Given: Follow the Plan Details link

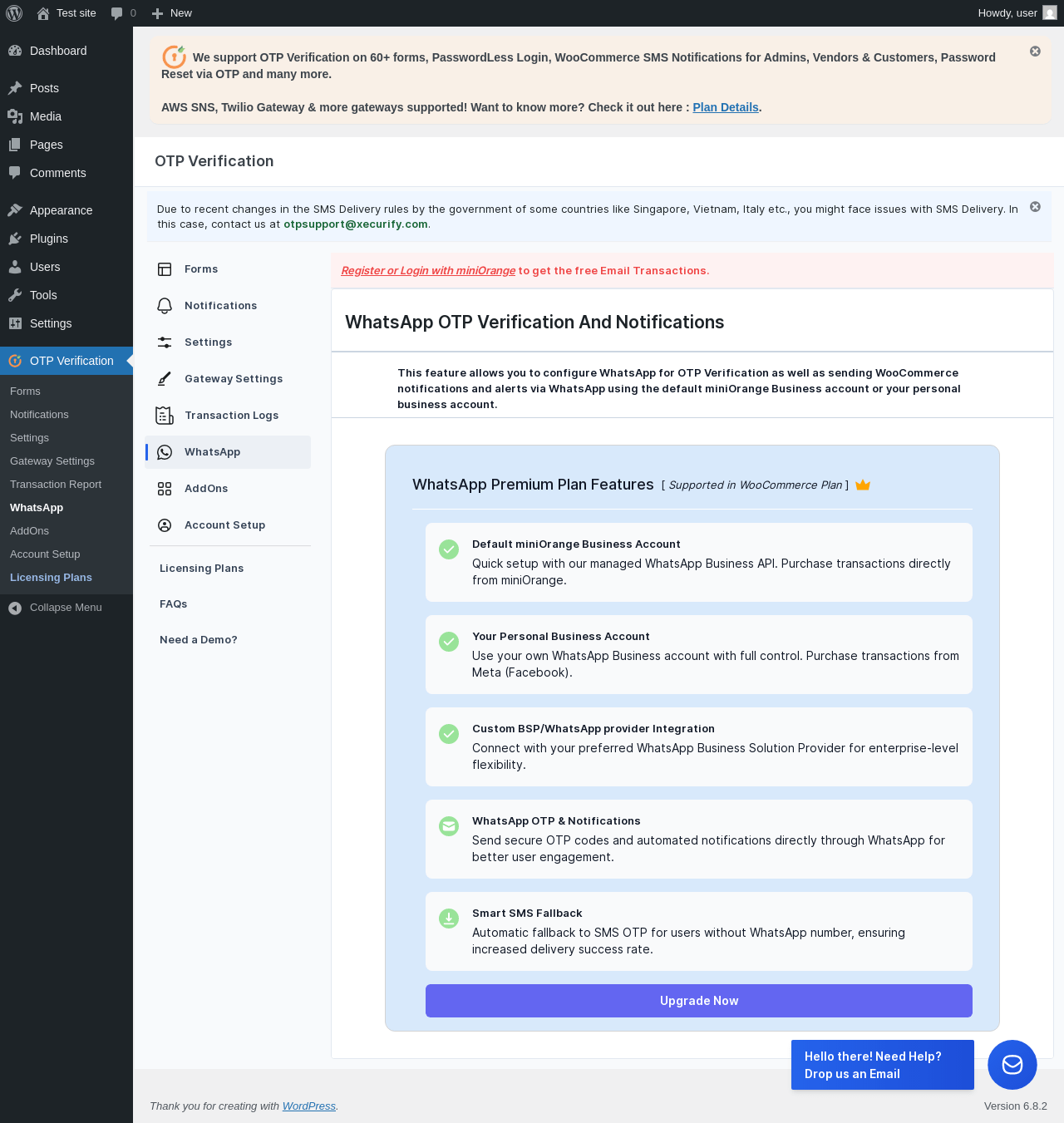Looking at the screenshot, I should tap(726, 107).
